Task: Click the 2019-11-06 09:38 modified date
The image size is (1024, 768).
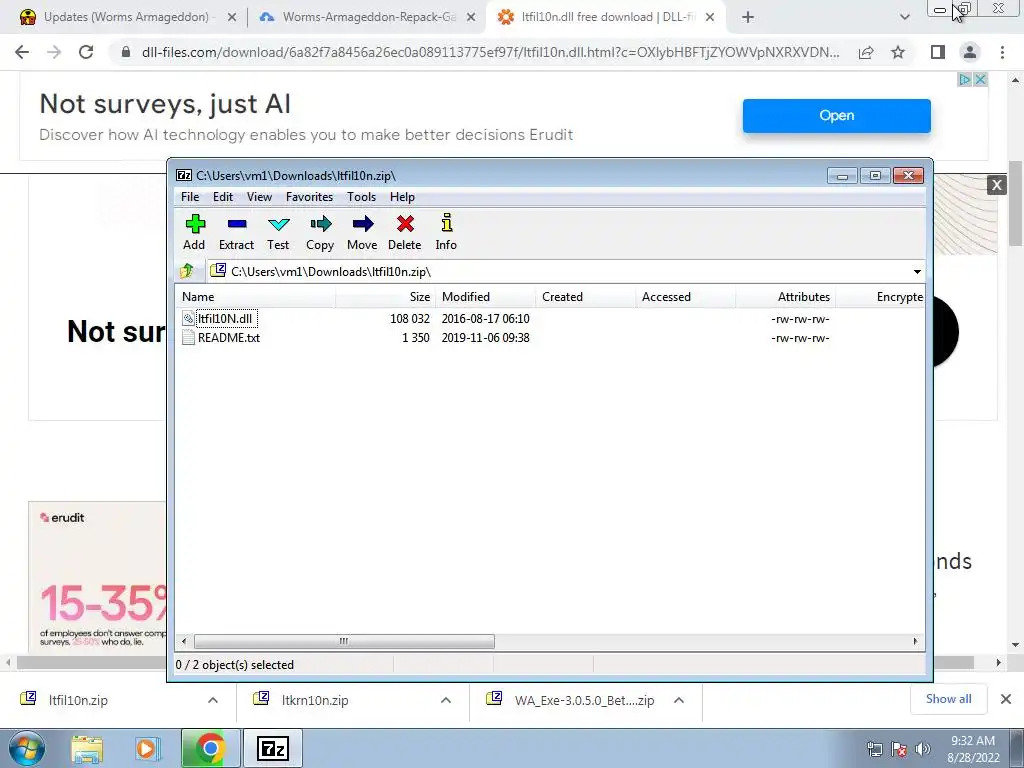Action: (485, 338)
